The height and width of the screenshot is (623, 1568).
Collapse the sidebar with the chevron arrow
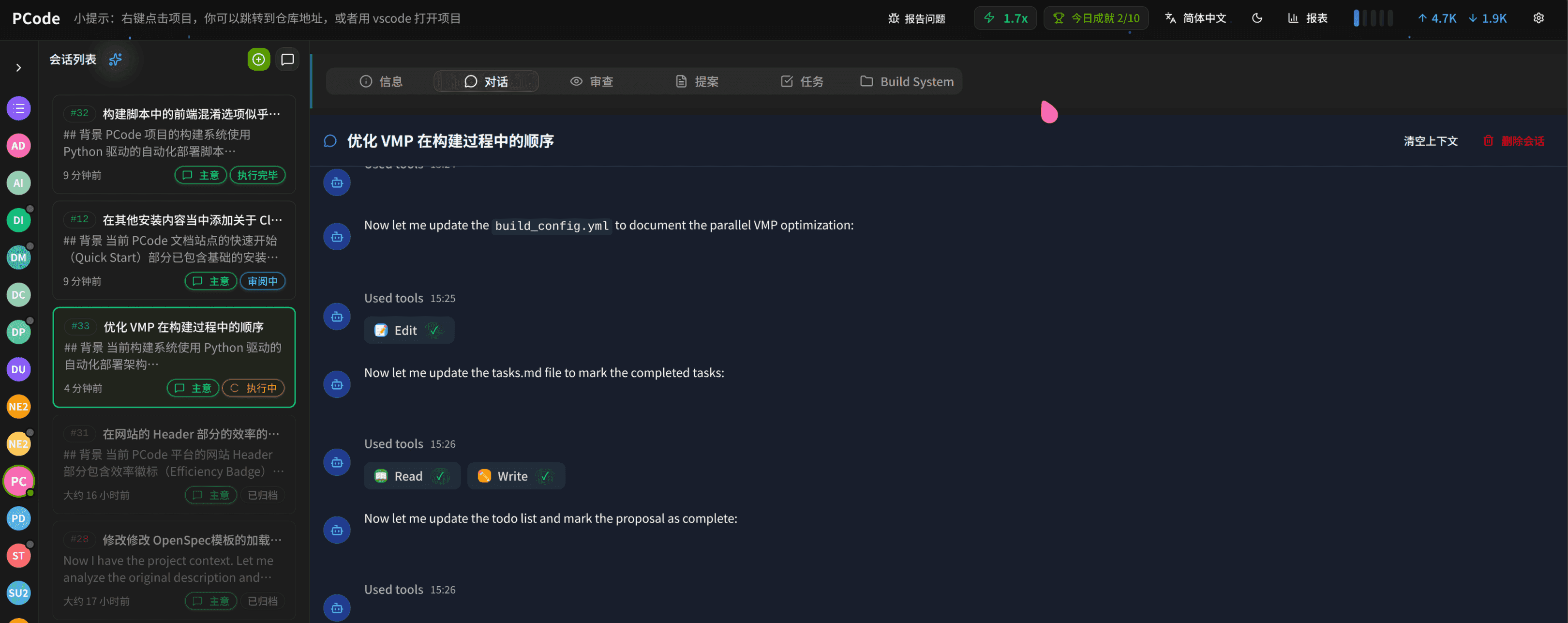pos(18,67)
